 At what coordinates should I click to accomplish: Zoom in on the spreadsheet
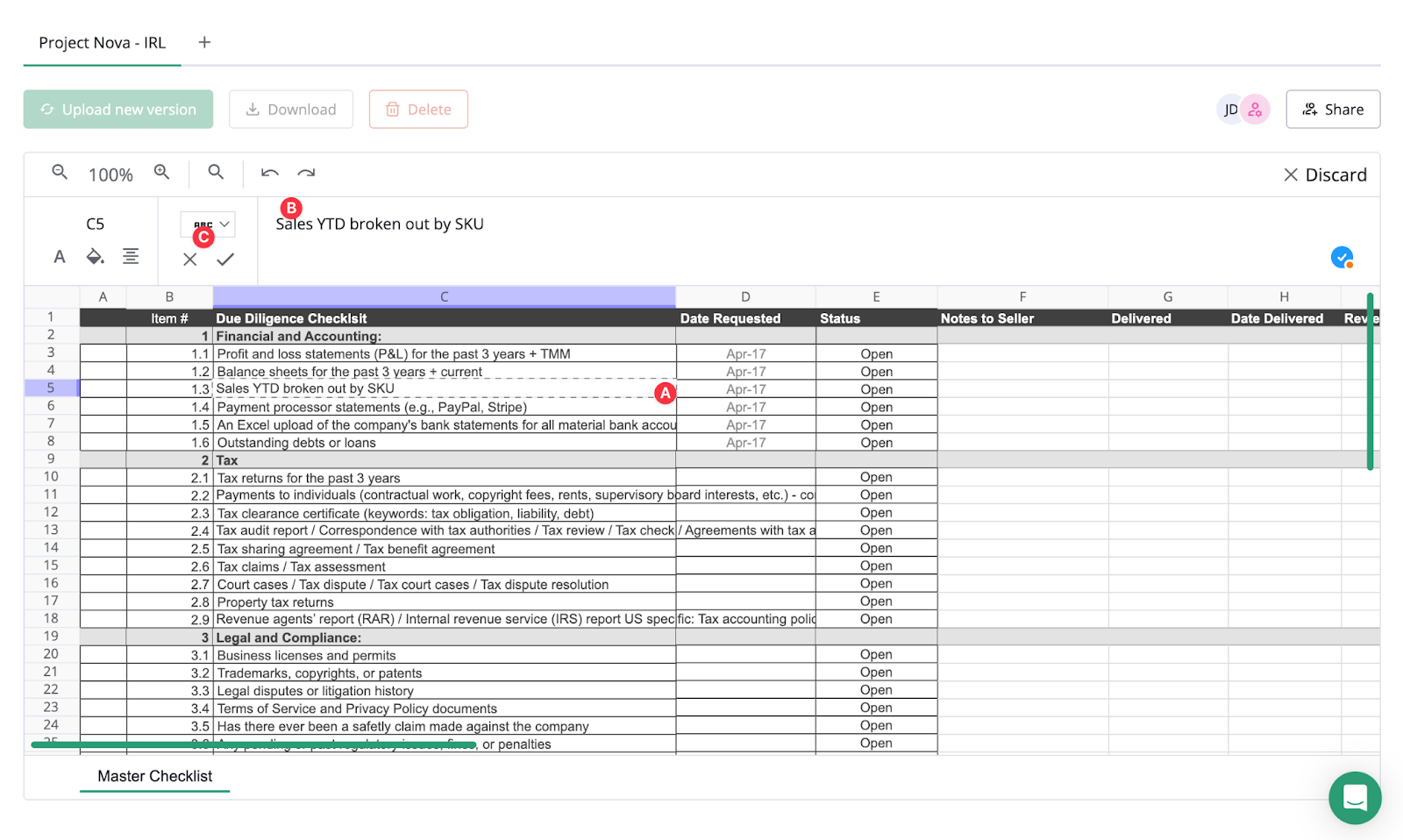161,173
